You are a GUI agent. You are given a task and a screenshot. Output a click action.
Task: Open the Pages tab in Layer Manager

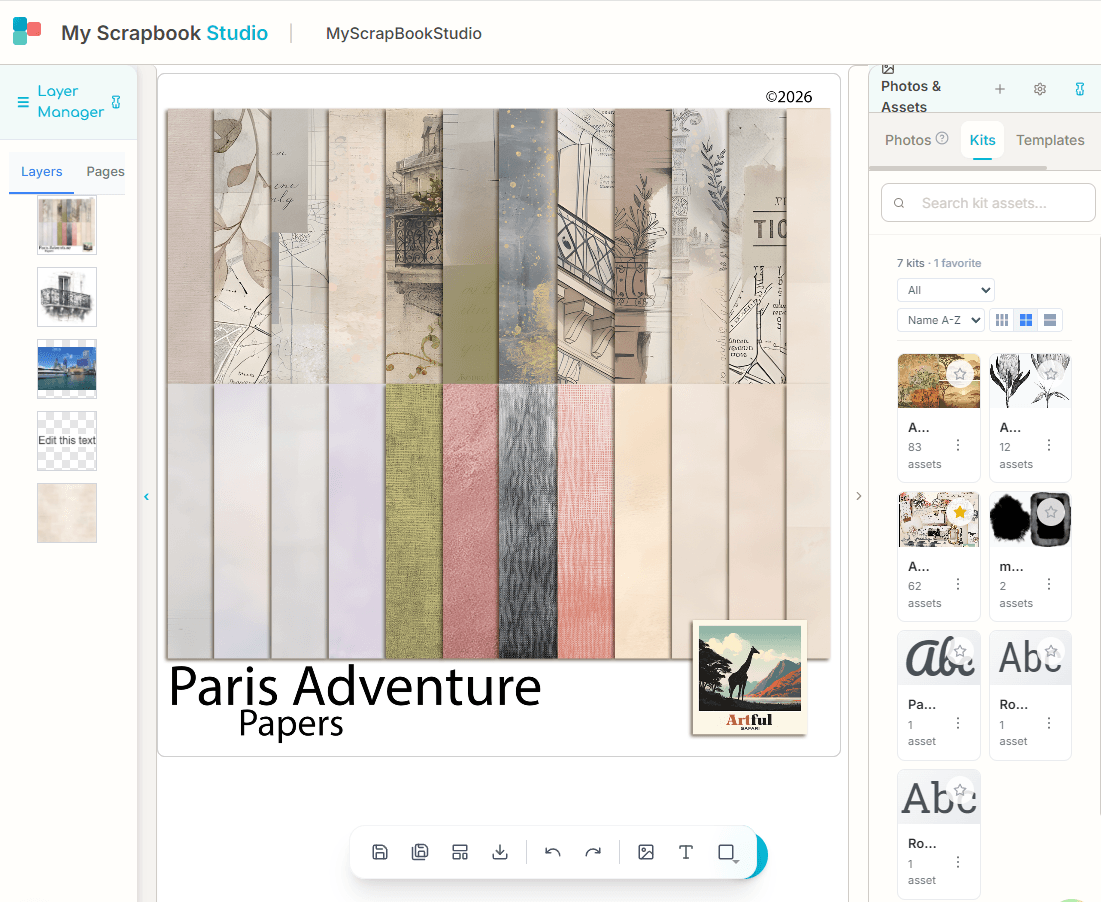pos(104,171)
